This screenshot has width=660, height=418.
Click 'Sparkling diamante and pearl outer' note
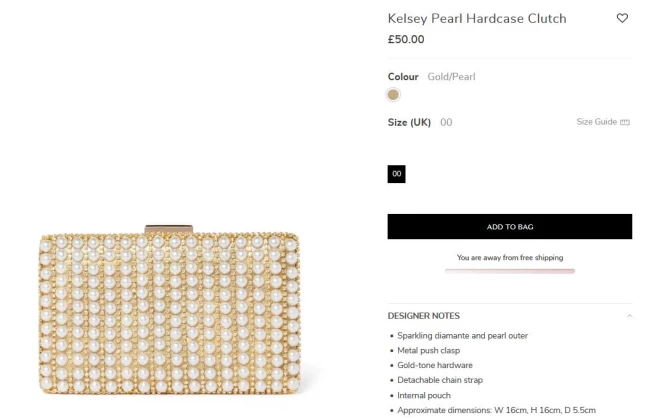462,336
